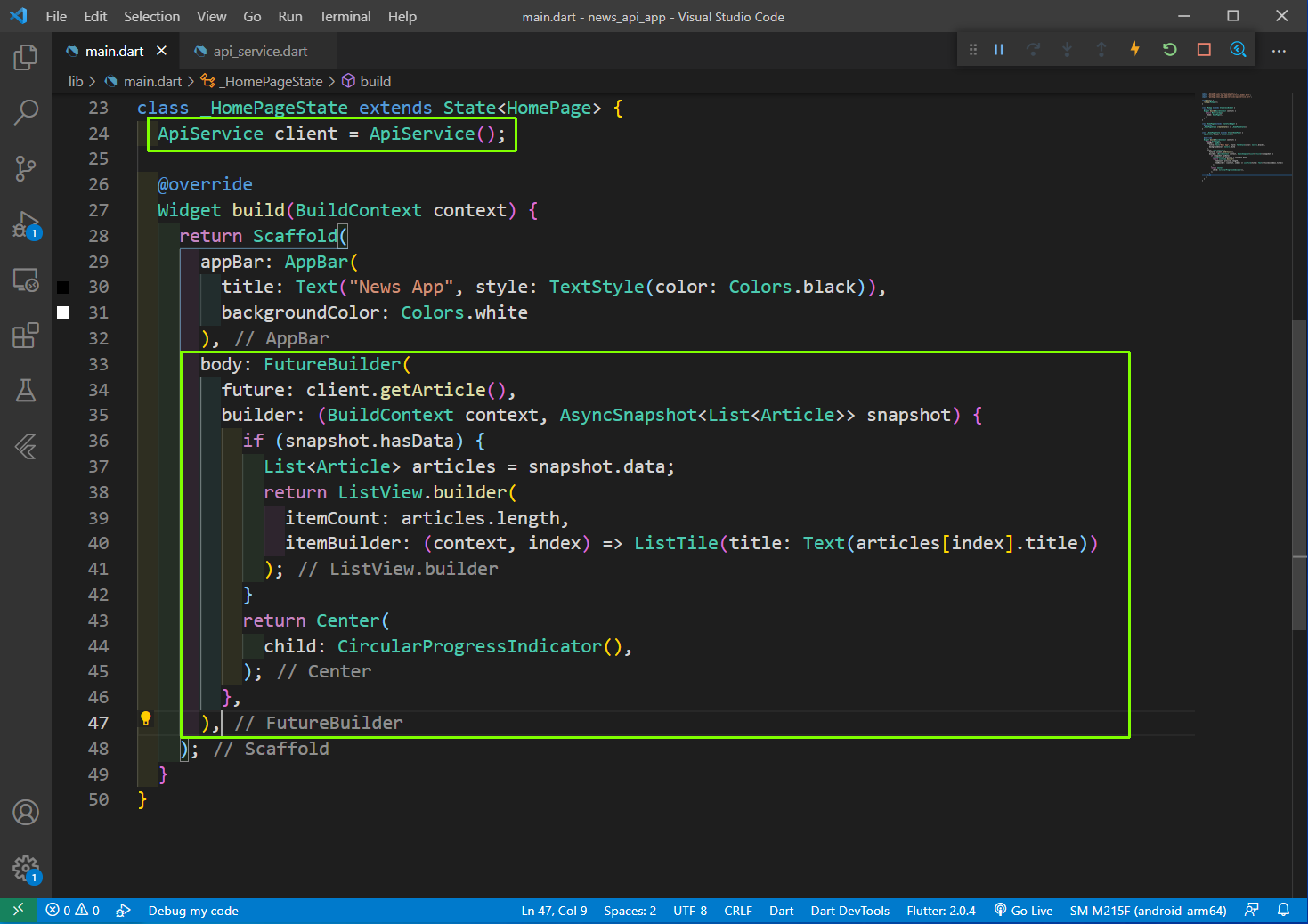The image size is (1308, 924).
Task: Click the VS Code logo in title bar
Action: coord(19,16)
